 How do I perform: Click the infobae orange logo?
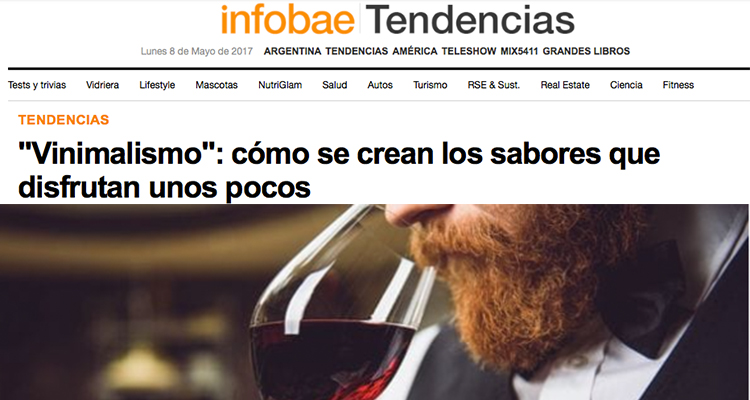click(287, 19)
